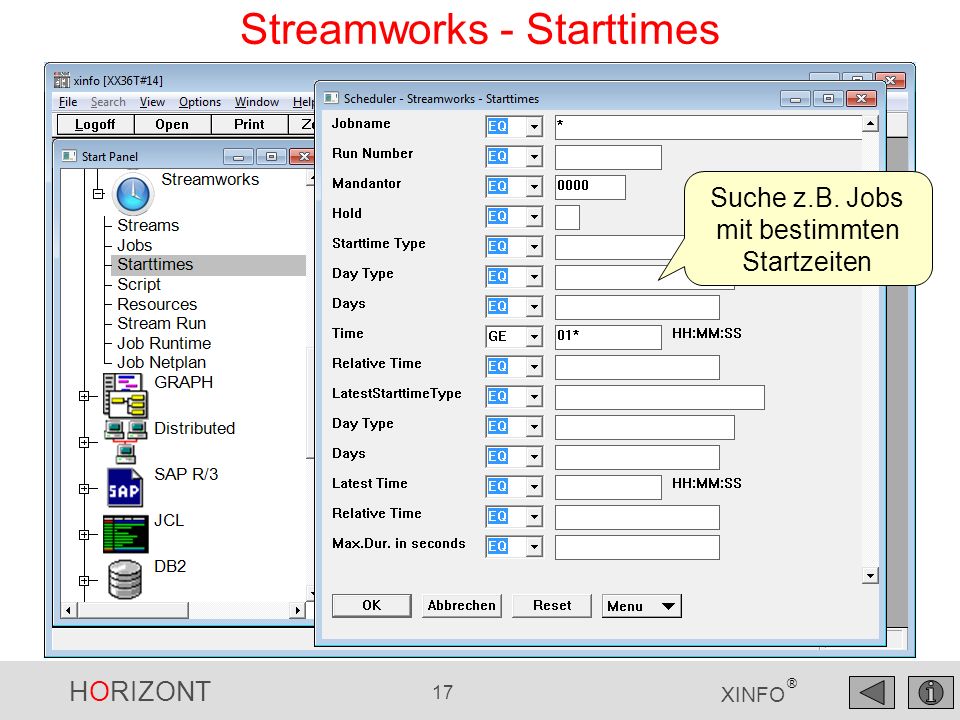Click the LatestStarttimeType input field

click(x=660, y=397)
